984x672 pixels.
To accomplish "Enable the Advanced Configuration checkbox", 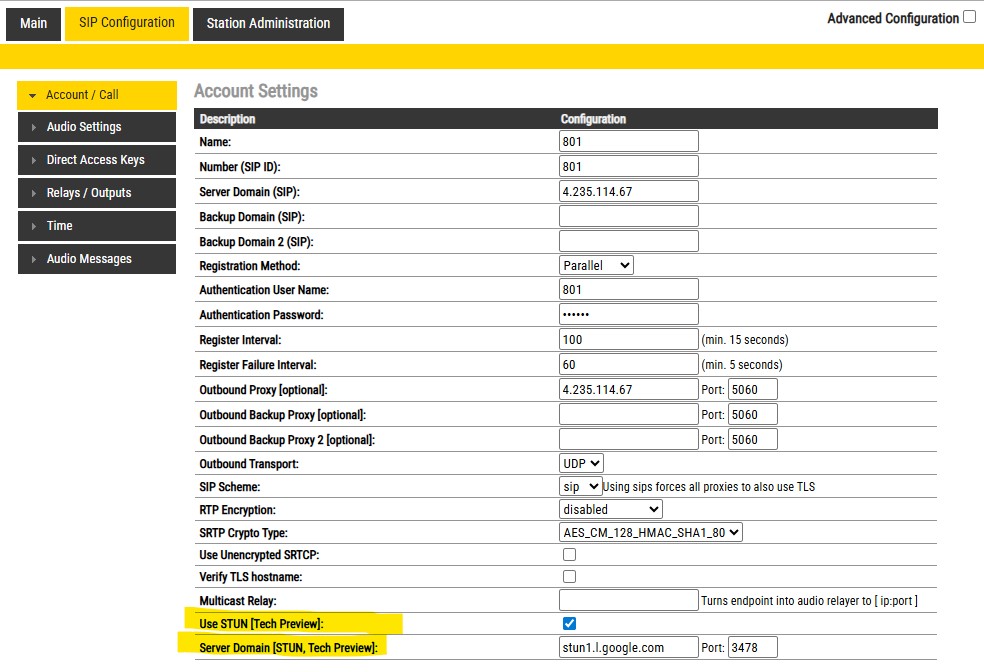I will (x=969, y=17).
